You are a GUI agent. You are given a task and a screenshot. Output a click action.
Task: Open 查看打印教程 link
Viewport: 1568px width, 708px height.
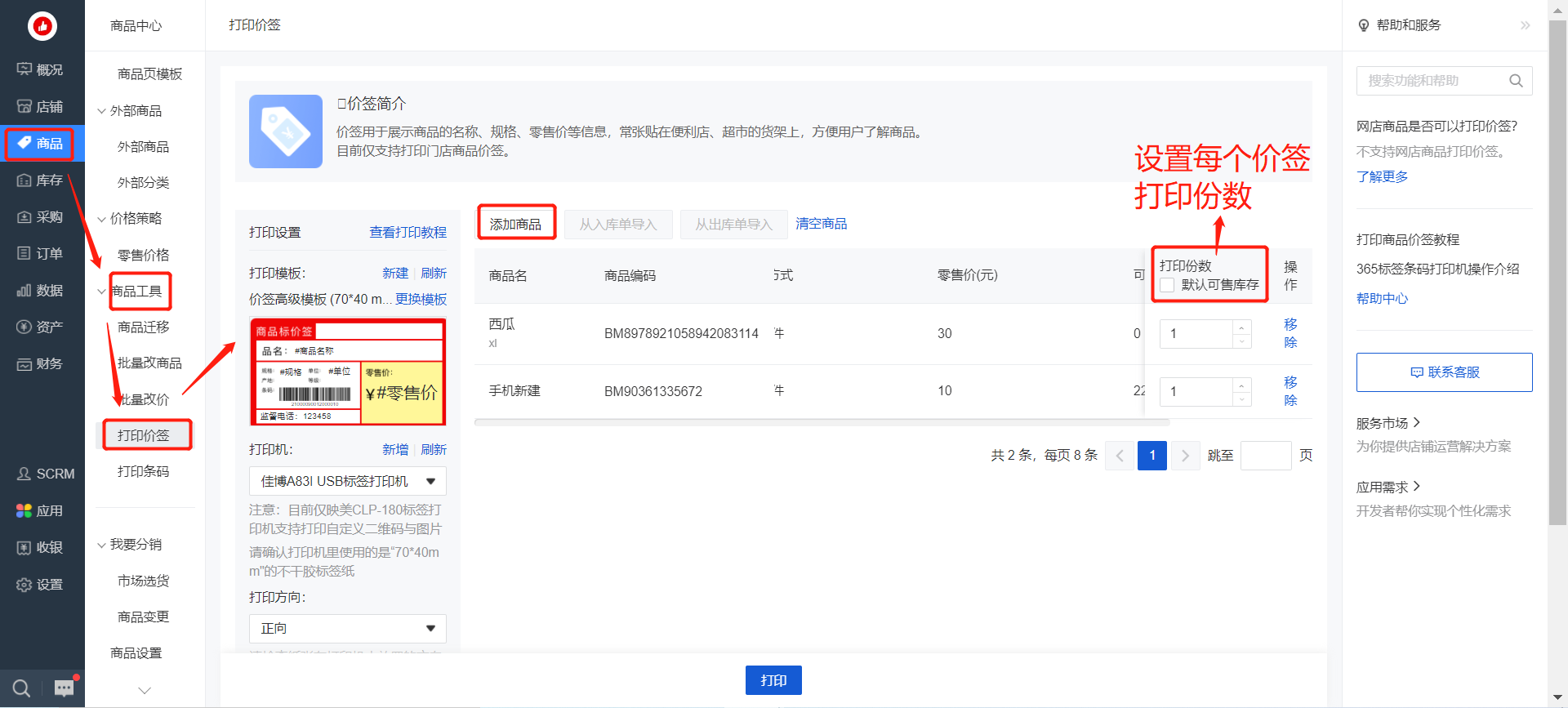408,233
